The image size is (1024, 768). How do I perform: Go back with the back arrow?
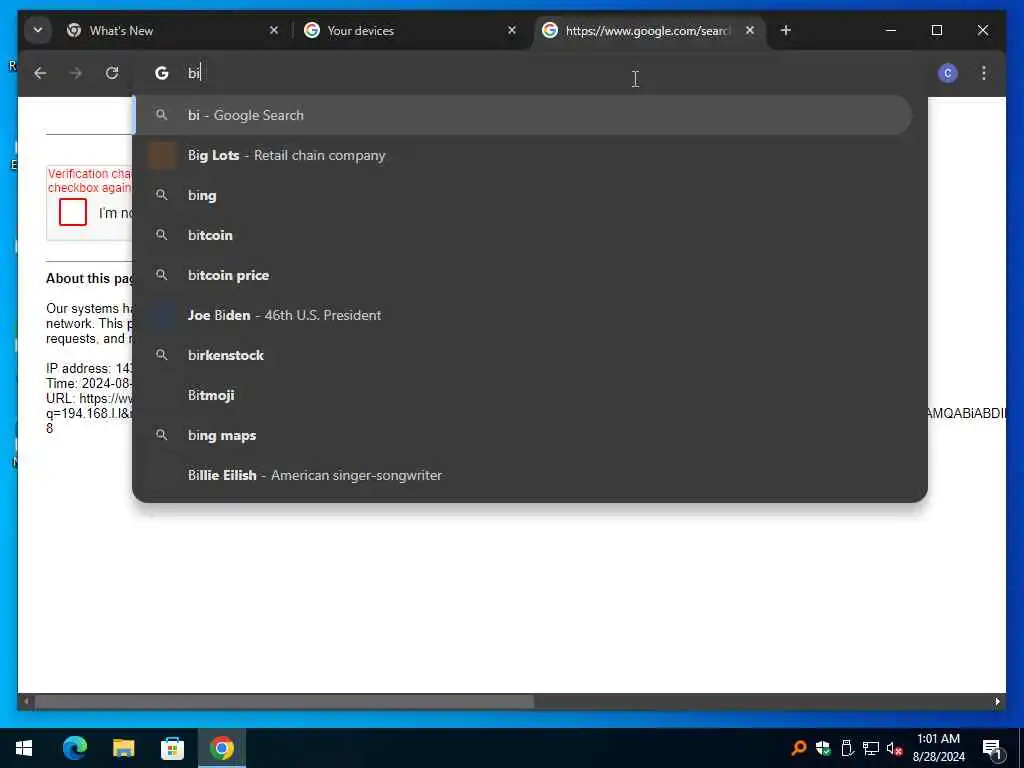click(40, 73)
